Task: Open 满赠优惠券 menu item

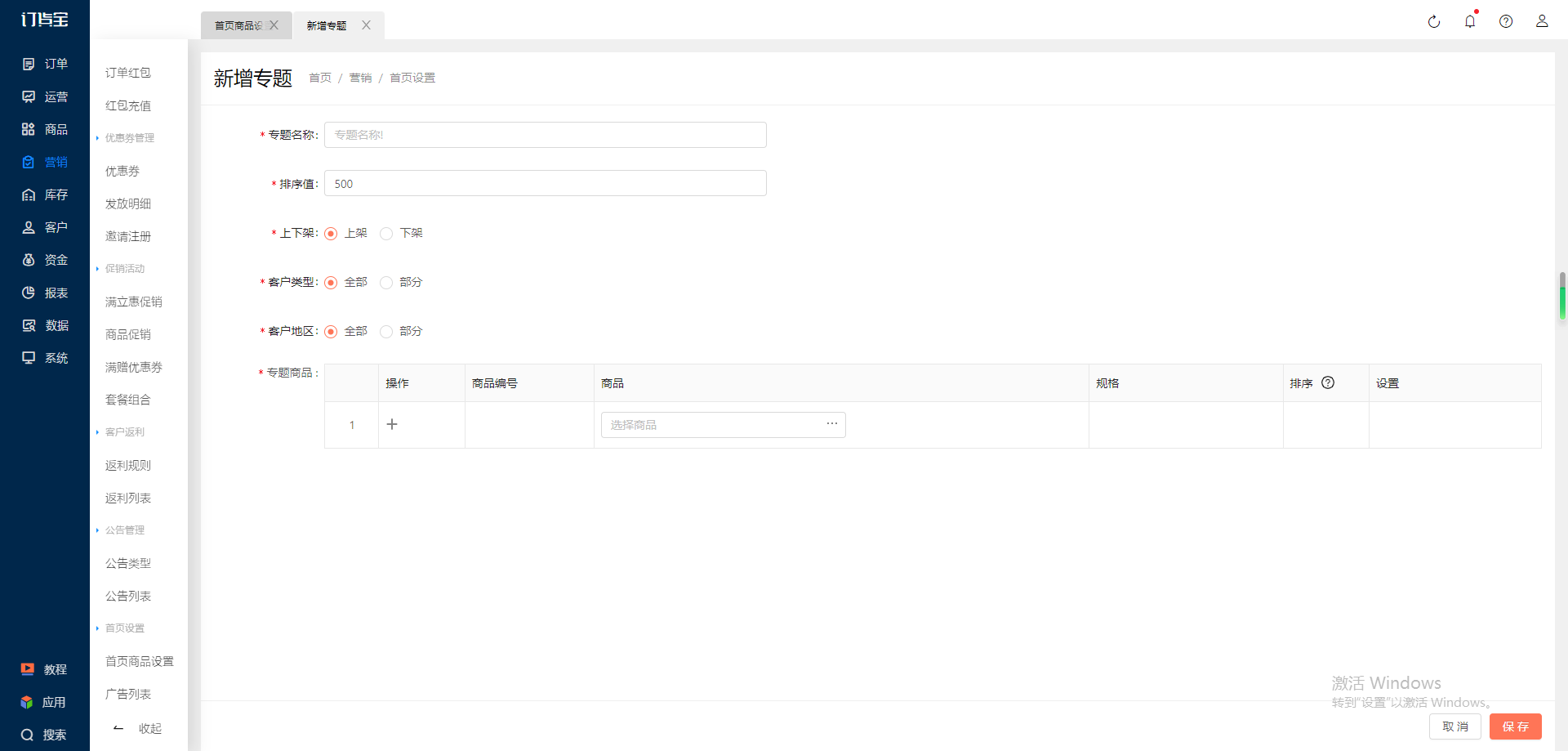Action: [134, 367]
